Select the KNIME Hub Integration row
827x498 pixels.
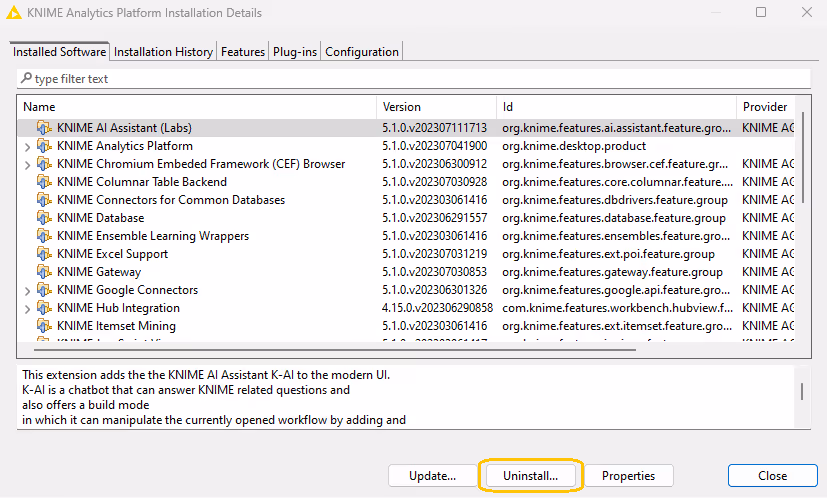[406, 307]
